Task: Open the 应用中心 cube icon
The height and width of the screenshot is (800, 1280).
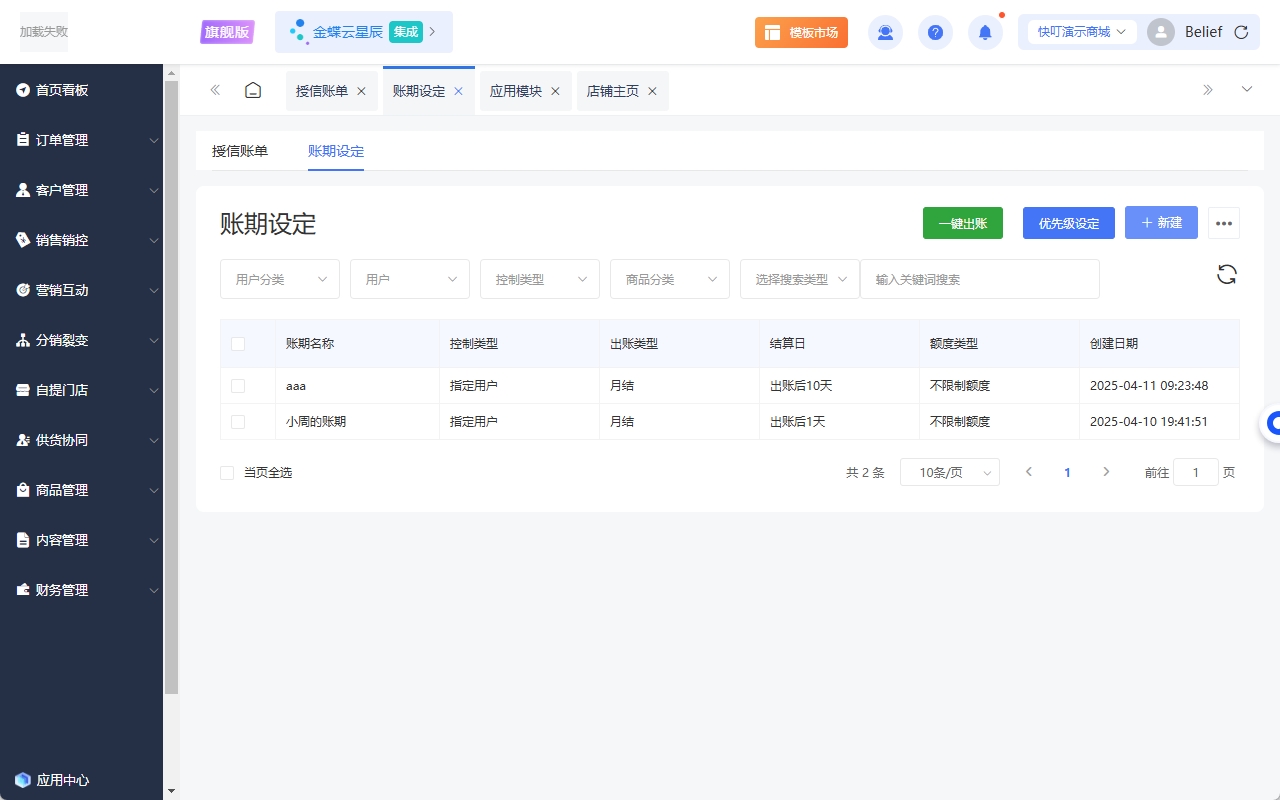Action: tap(23, 780)
